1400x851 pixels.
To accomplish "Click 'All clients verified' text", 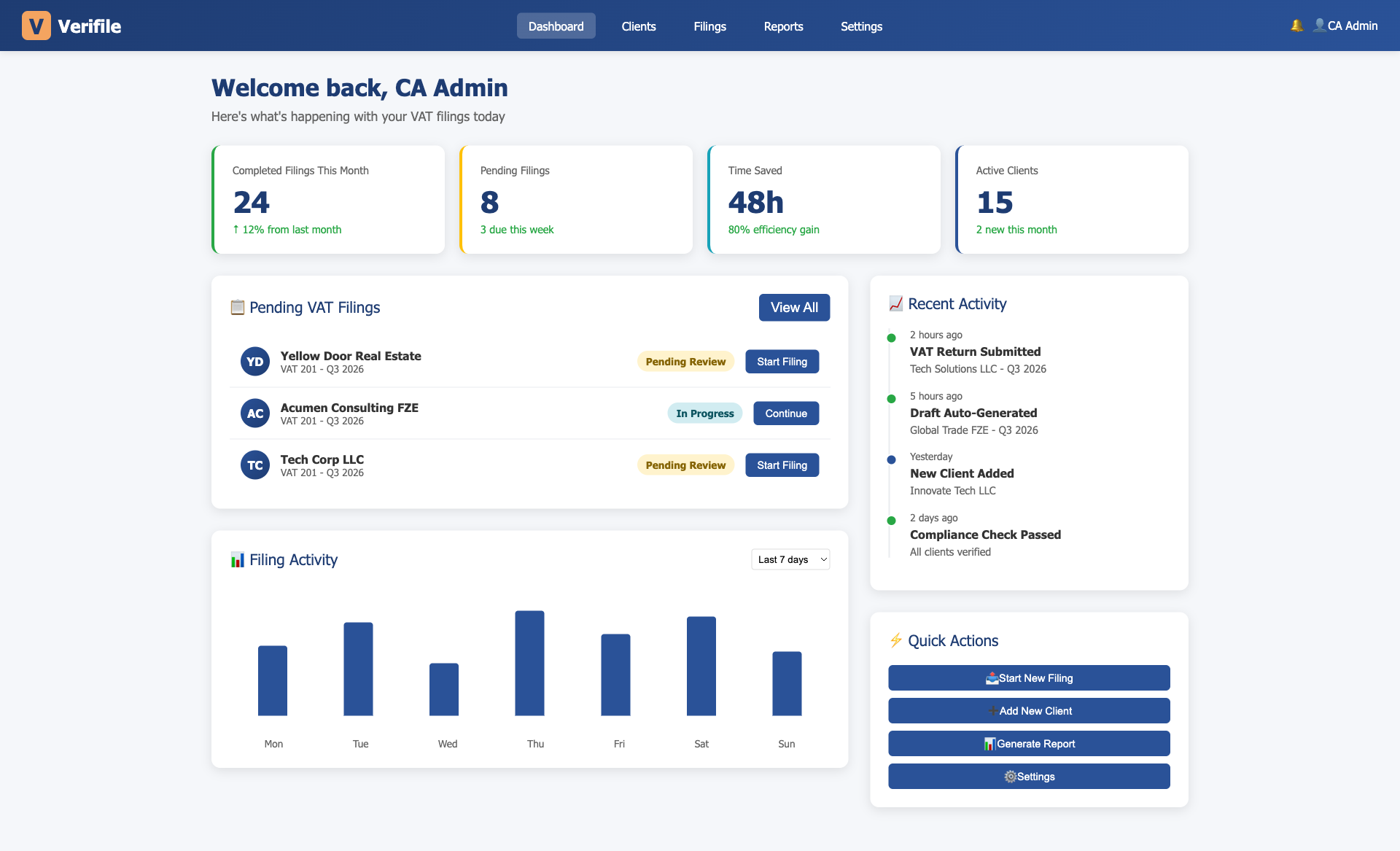I will click(950, 552).
